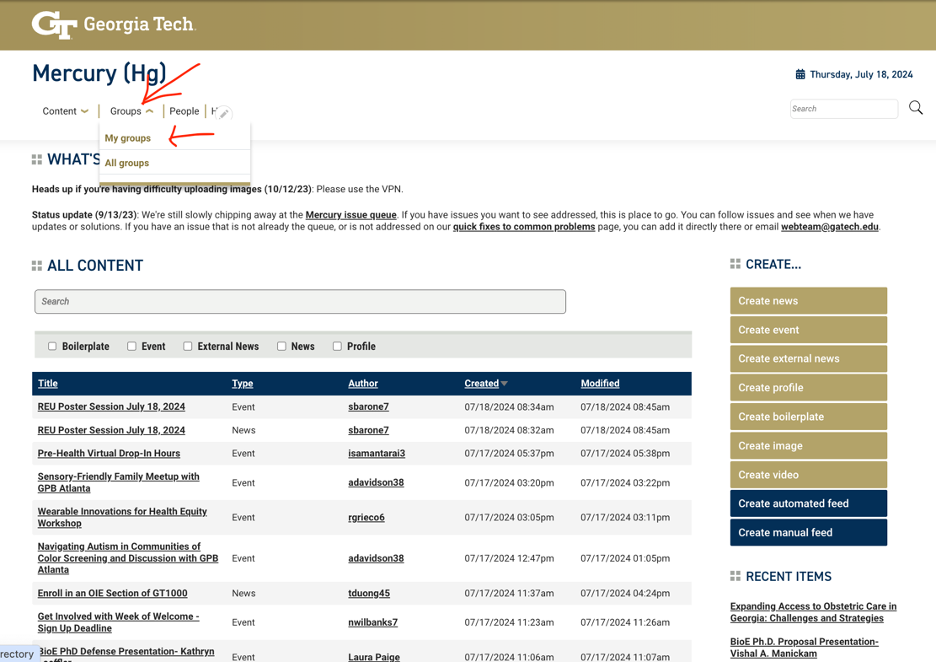This screenshot has width=936, height=662.
Task: Open Pre-Health Virtual Drop-In Hours event
Action: tap(109, 453)
